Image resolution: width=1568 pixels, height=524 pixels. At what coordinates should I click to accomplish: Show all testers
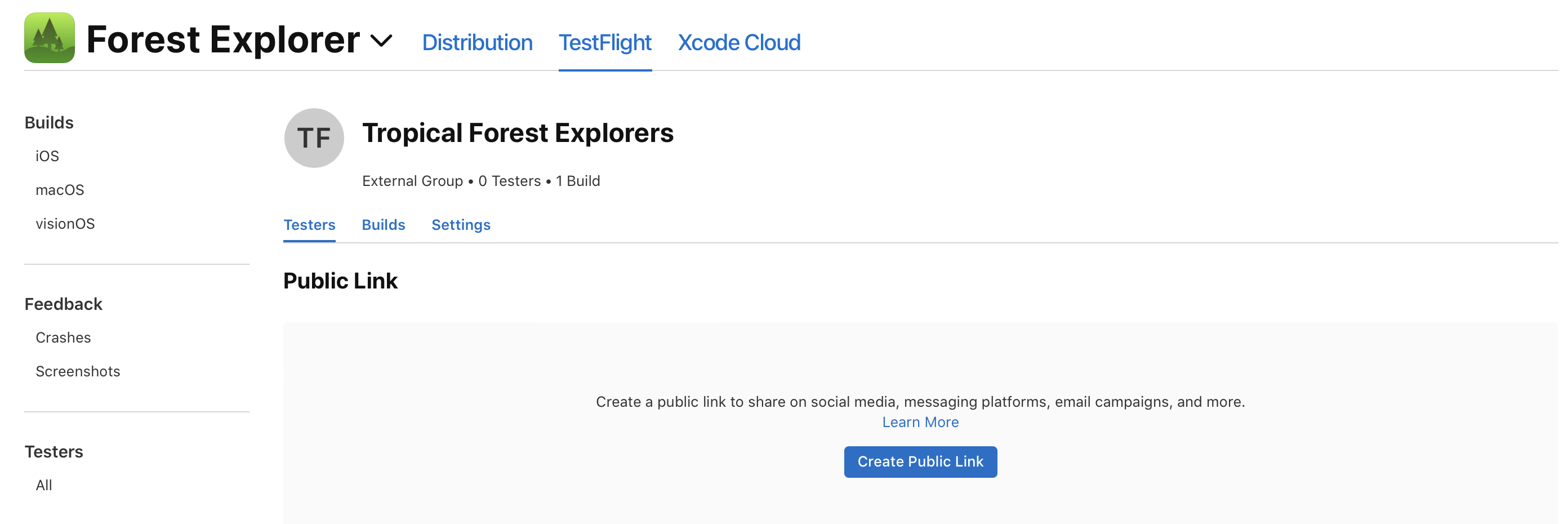point(43,485)
